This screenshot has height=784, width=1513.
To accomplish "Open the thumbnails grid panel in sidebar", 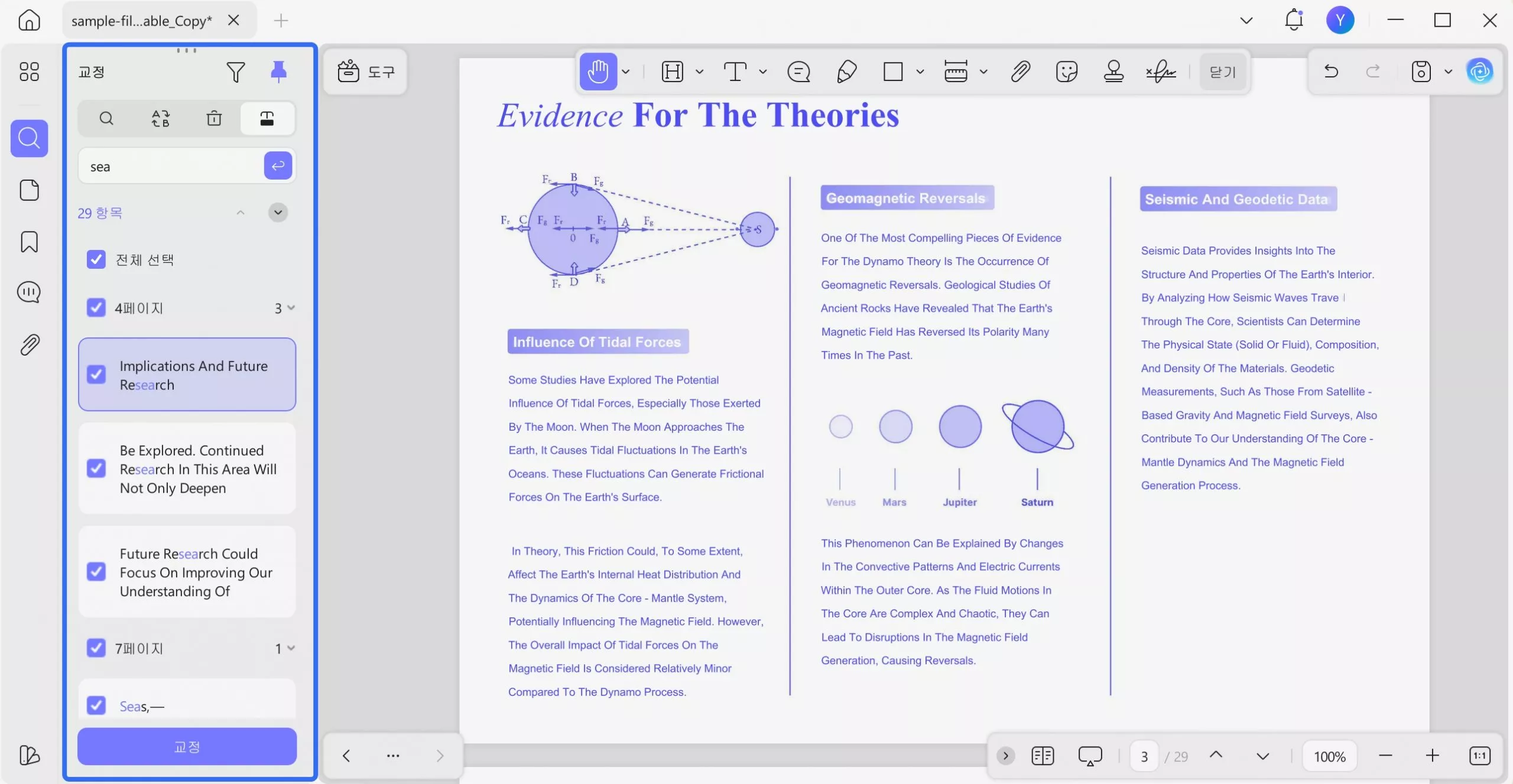I will (29, 71).
